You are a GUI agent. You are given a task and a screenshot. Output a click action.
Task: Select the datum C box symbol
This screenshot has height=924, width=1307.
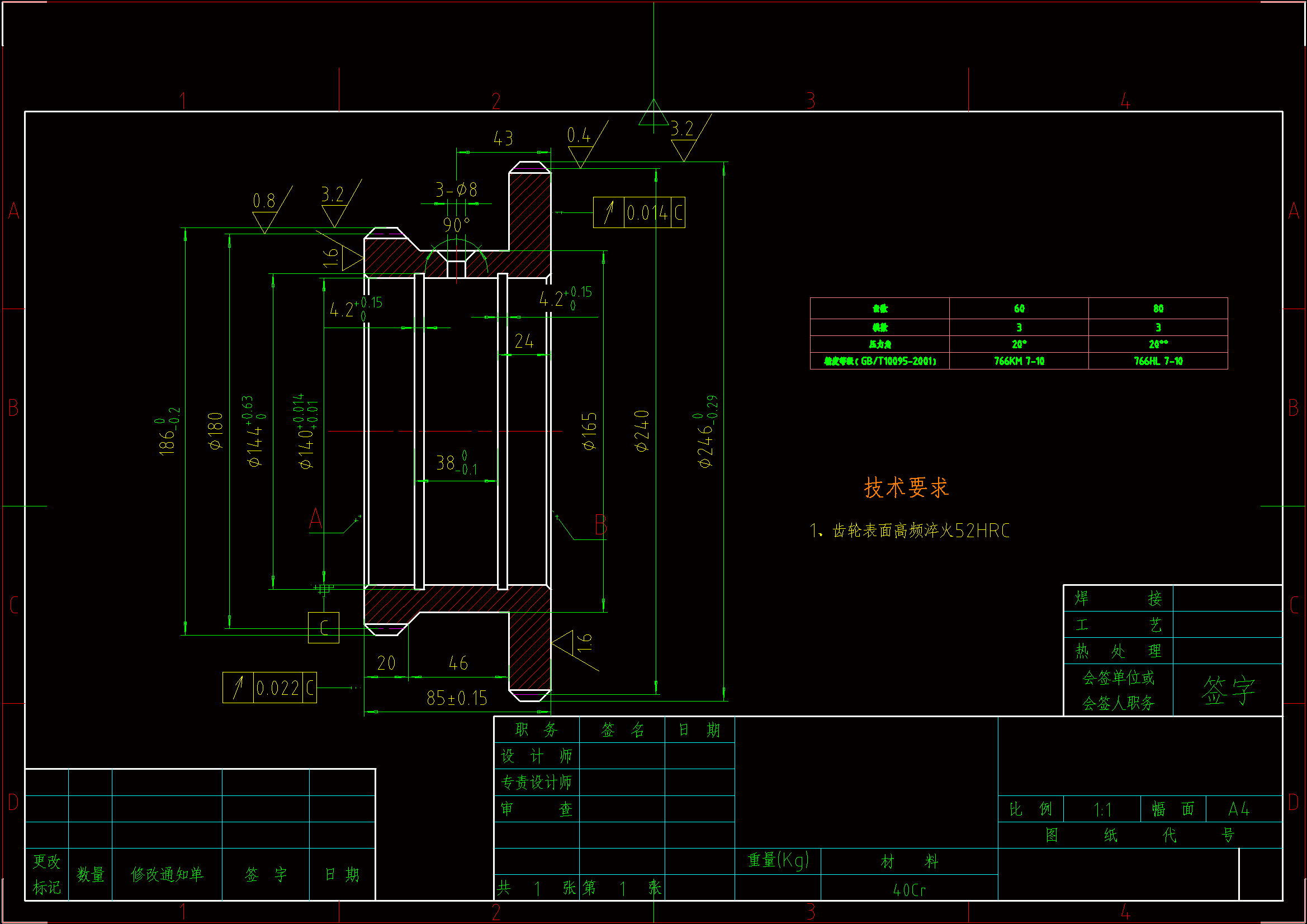(x=323, y=627)
